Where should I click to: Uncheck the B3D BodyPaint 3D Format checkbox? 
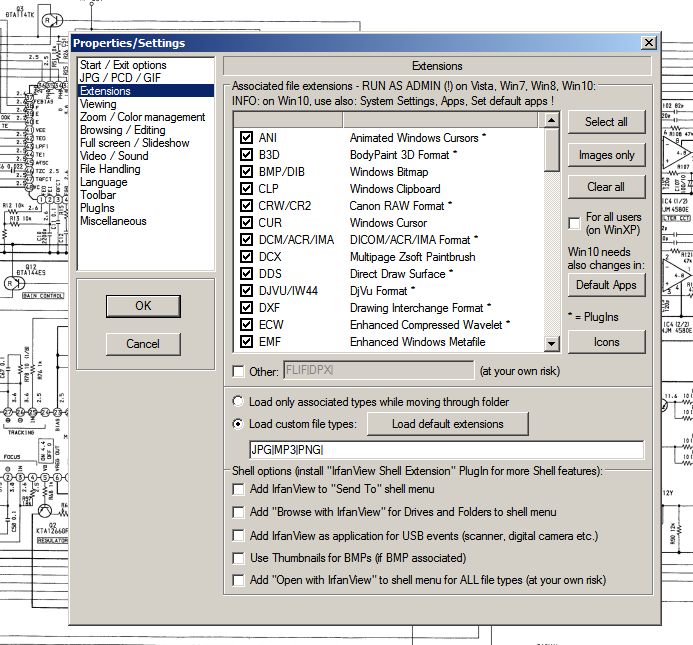pyautogui.click(x=246, y=155)
